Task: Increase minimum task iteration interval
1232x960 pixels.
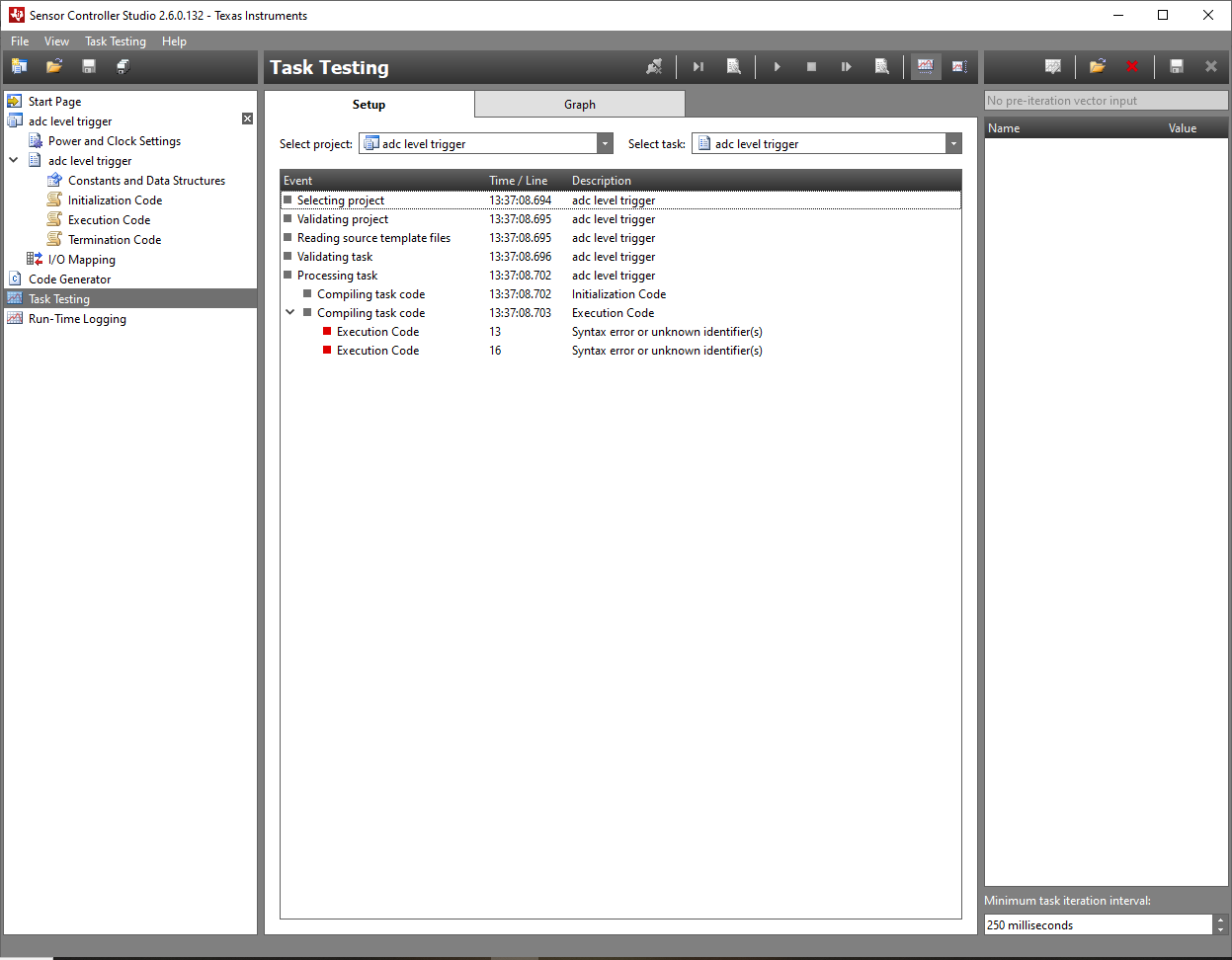Action: coord(1220,920)
